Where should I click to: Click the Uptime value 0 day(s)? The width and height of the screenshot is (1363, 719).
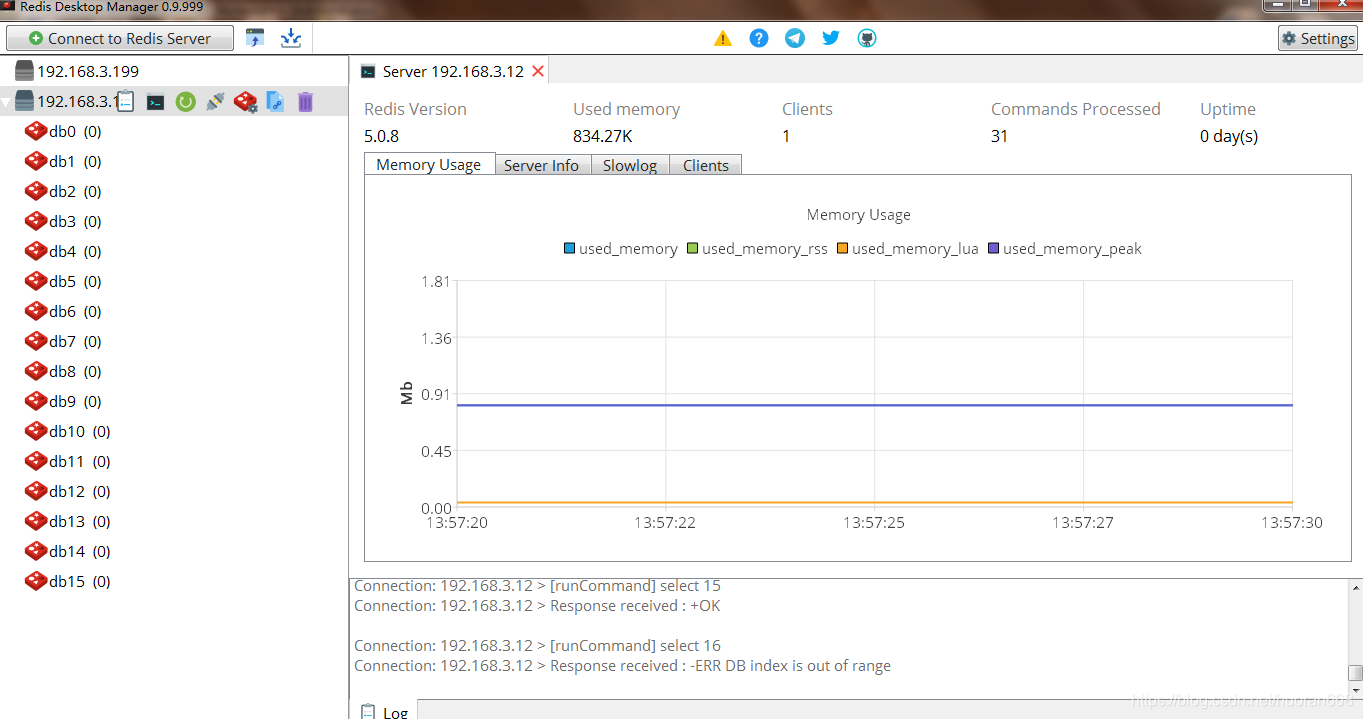[x=1229, y=136]
